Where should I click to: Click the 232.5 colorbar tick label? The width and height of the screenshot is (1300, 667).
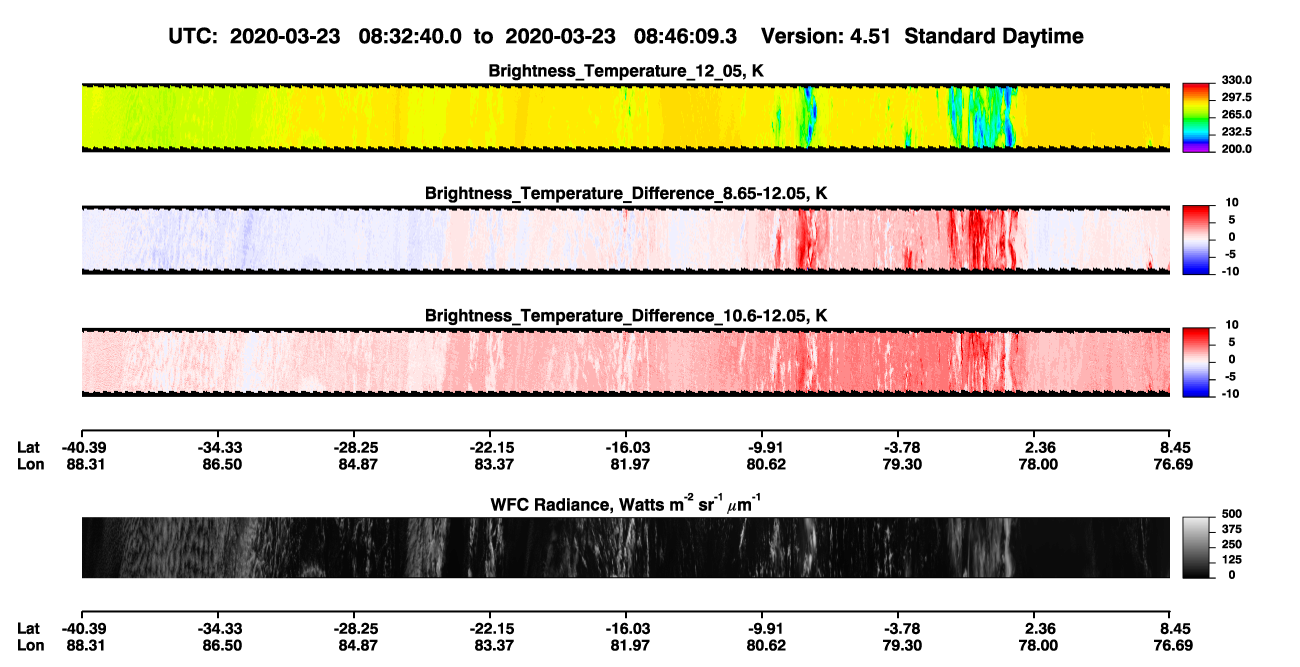coord(1237,132)
